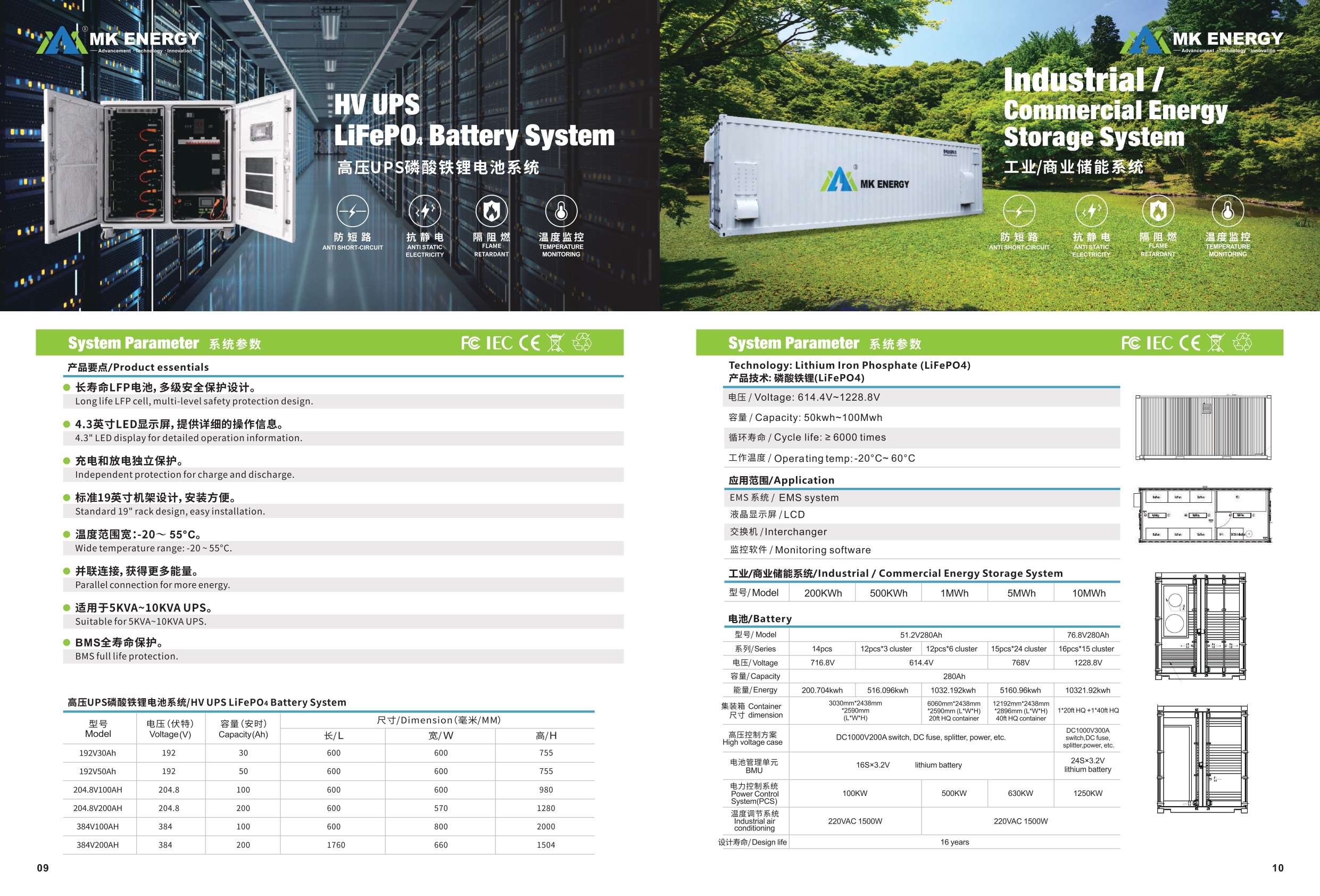
Task: Select the 1MWh model column header
Action: 954,594
